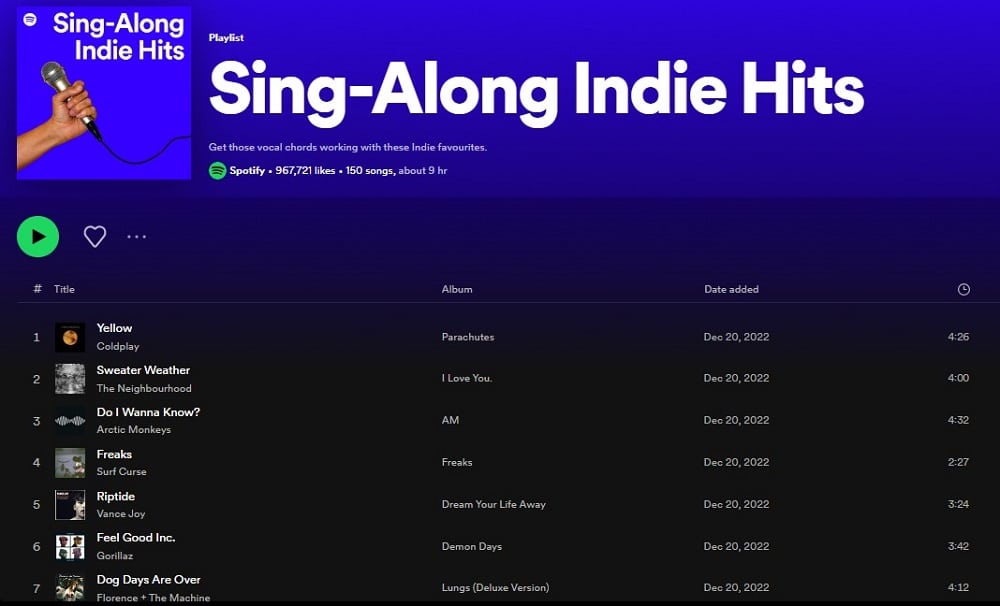
Task: Open the I Love You. album link
Action: (x=467, y=378)
